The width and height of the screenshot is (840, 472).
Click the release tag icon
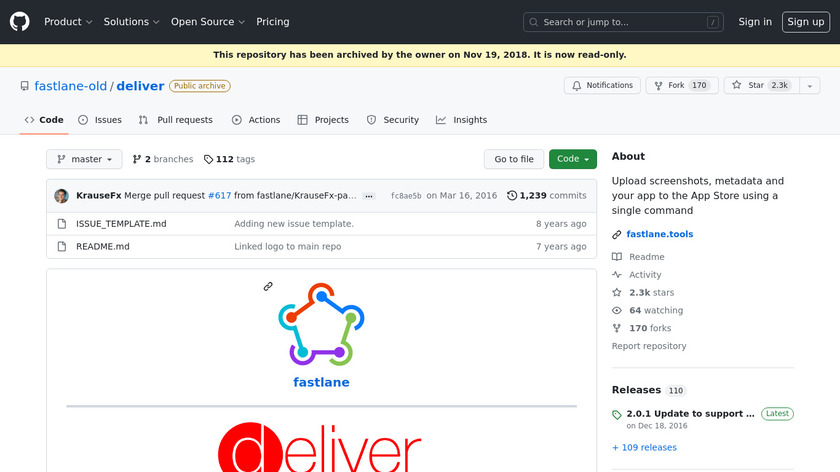pos(617,415)
